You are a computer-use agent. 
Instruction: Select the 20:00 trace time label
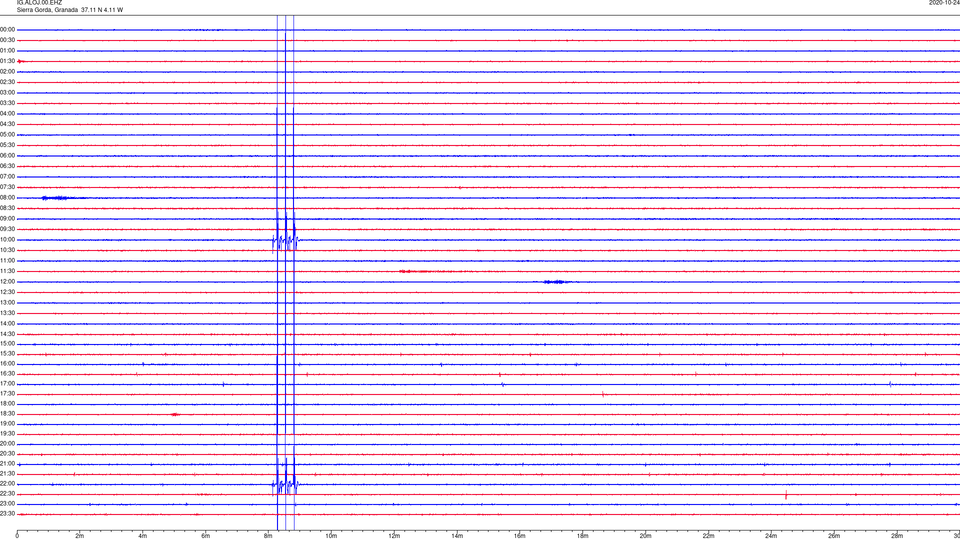pyautogui.click(x=8, y=444)
